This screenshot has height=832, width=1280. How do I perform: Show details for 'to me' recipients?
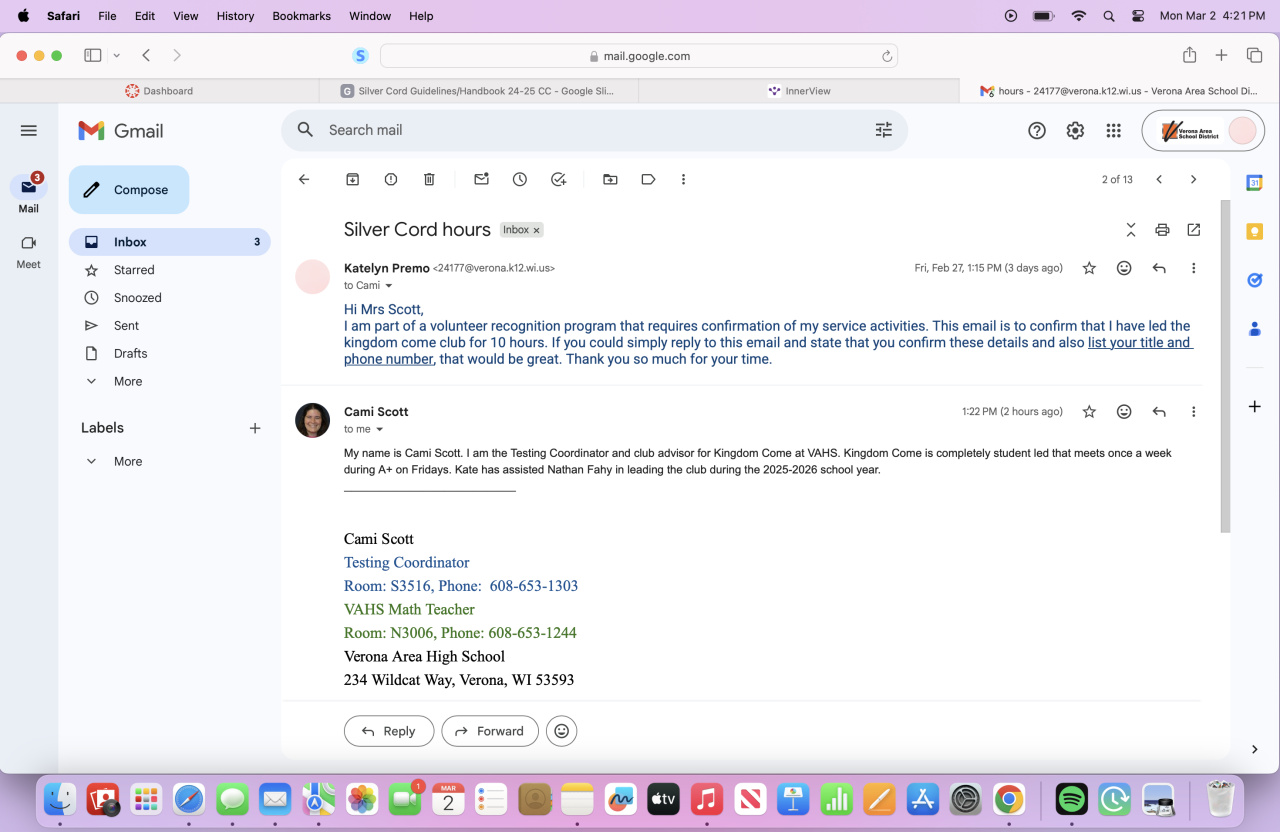coord(380,430)
